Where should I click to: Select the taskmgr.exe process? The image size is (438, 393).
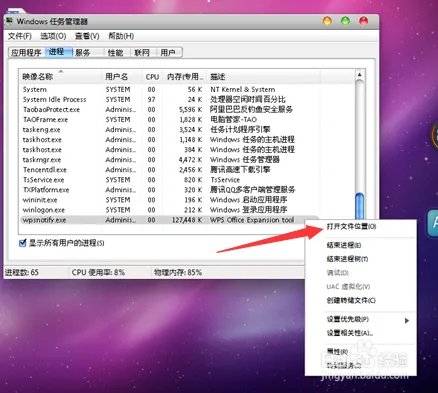(x=170, y=160)
